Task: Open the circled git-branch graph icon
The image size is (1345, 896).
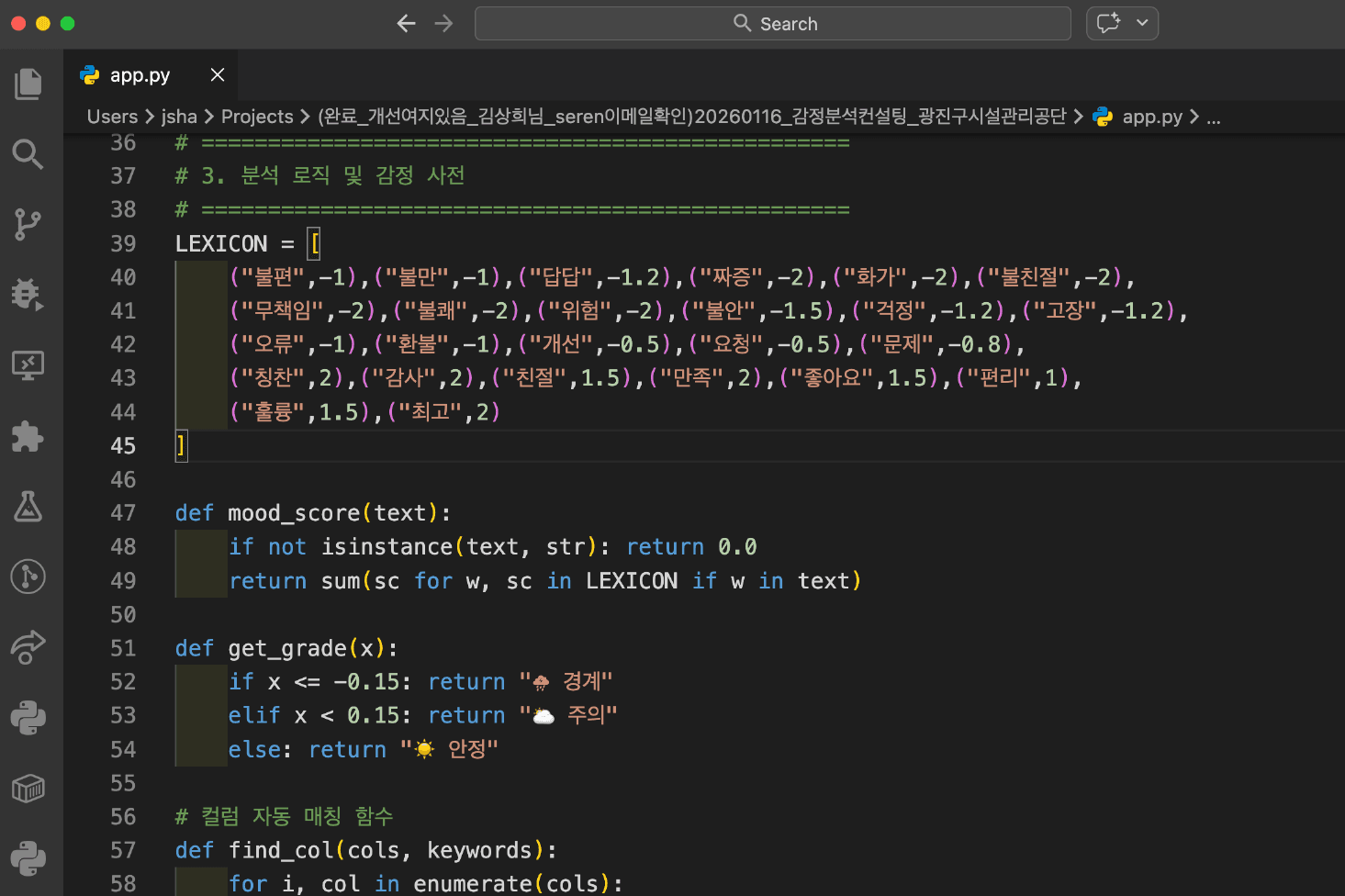Action: (x=28, y=577)
